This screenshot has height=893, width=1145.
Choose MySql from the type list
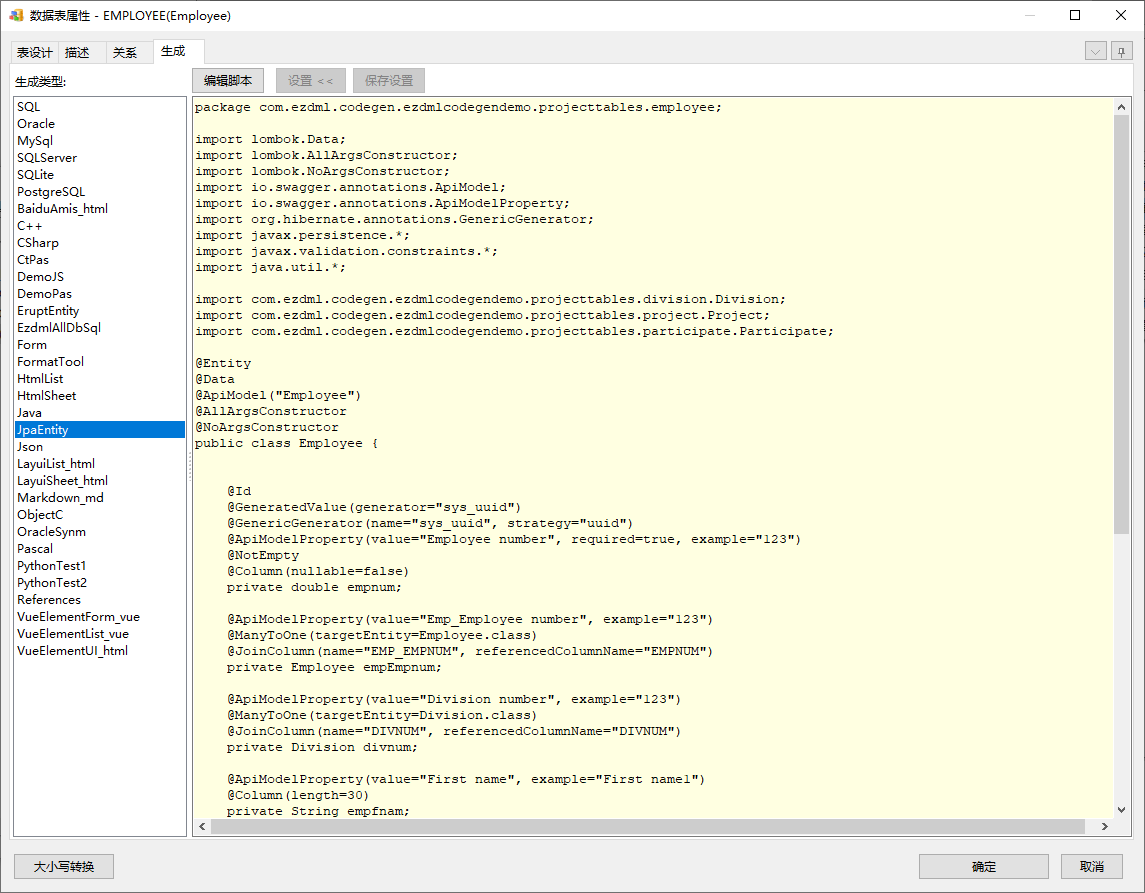pyautogui.click(x=35, y=141)
